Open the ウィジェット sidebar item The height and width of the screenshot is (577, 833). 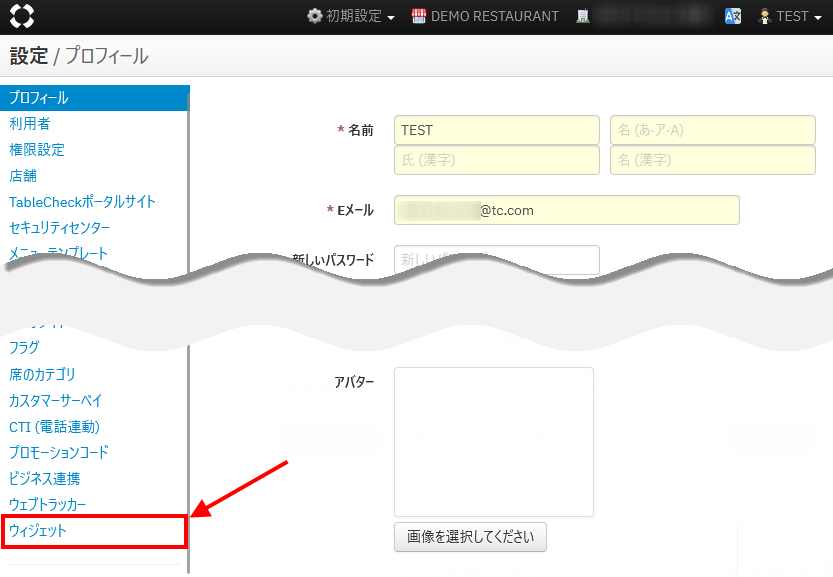point(38,531)
